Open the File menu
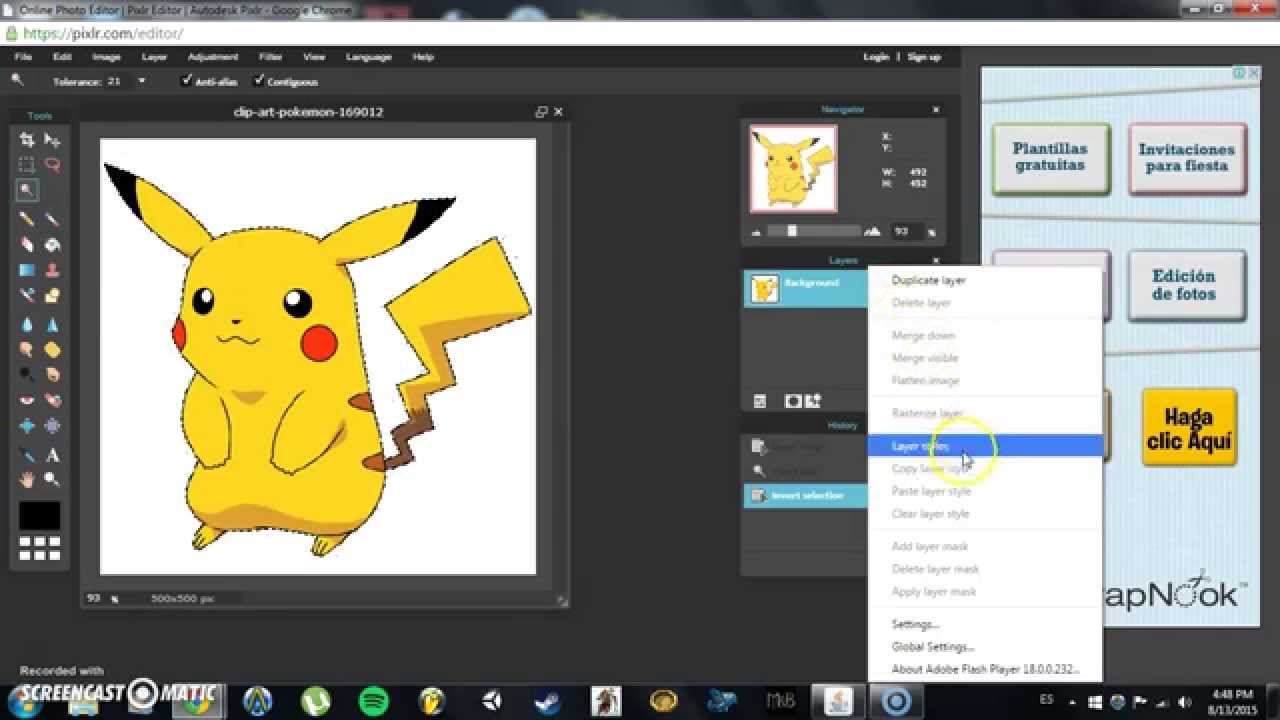 [x=23, y=57]
